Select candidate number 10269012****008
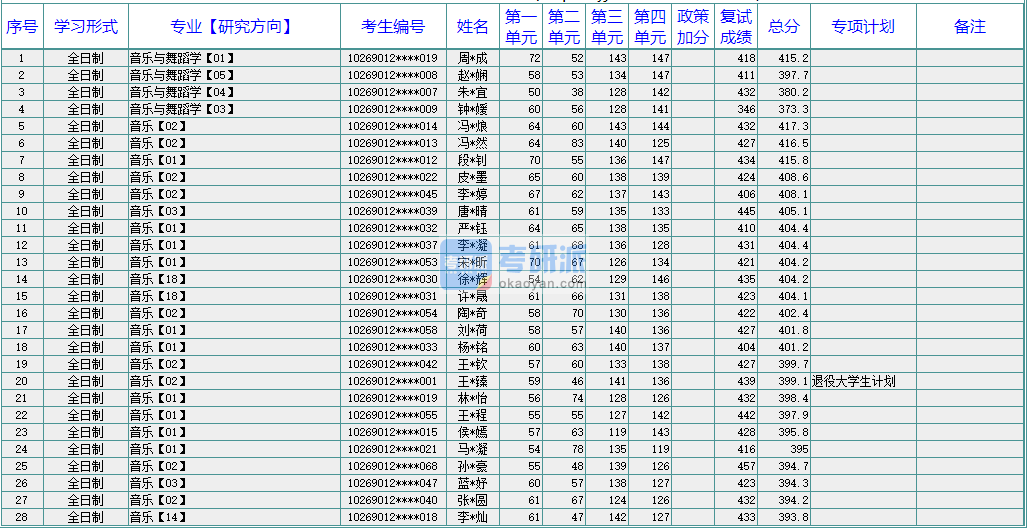Image resolution: width=1029 pixels, height=529 pixels. [392, 75]
